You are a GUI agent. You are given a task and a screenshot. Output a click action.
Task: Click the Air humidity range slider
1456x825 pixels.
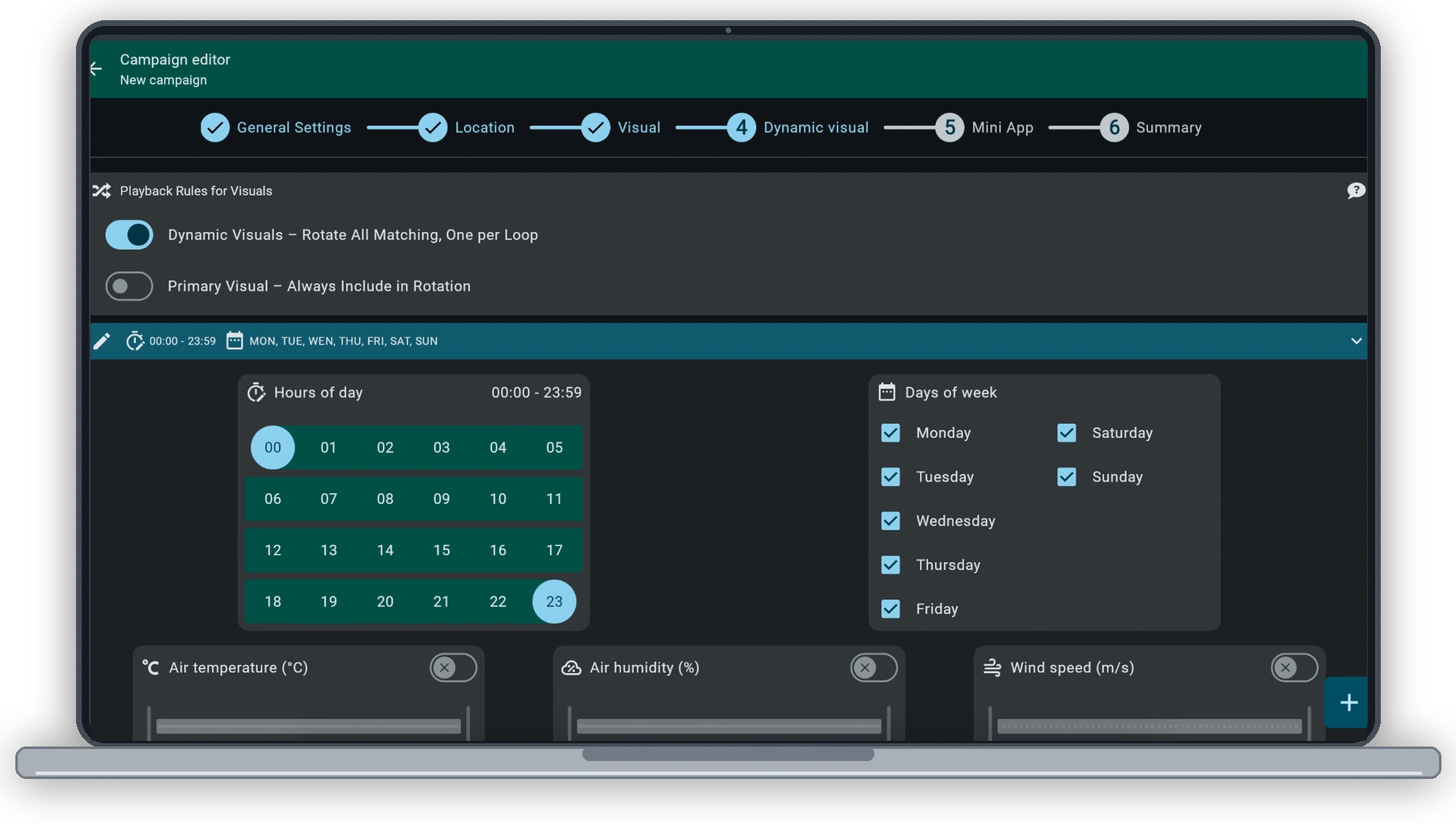(729, 726)
